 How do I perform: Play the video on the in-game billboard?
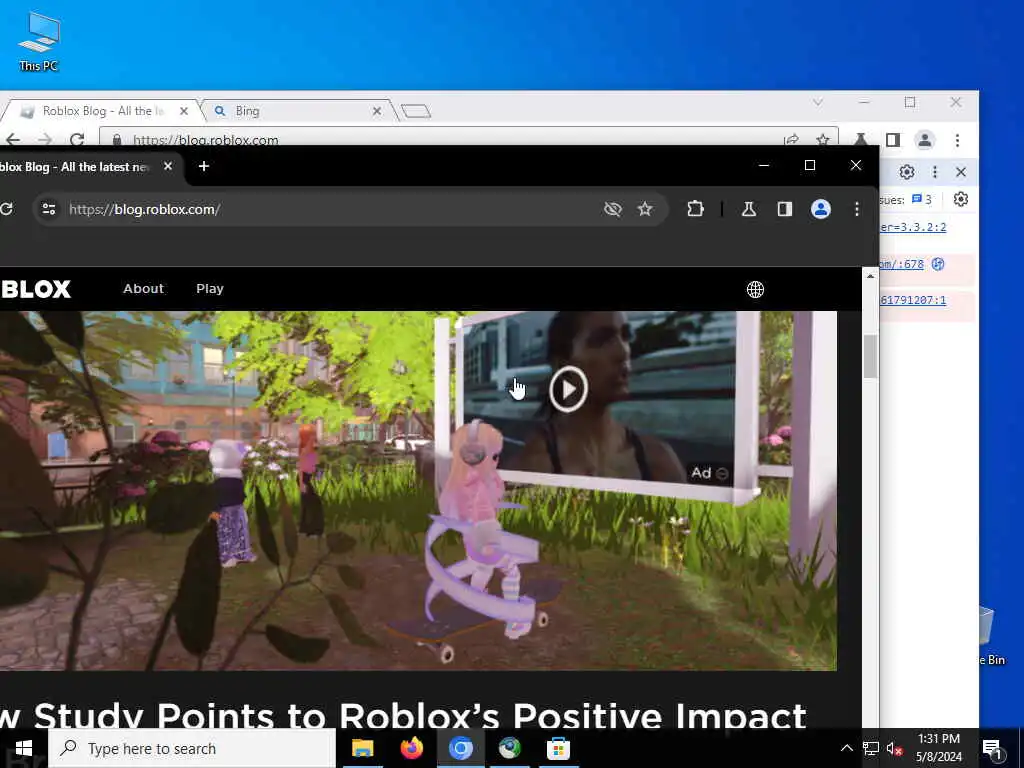pyautogui.click(x=568, y=389)
